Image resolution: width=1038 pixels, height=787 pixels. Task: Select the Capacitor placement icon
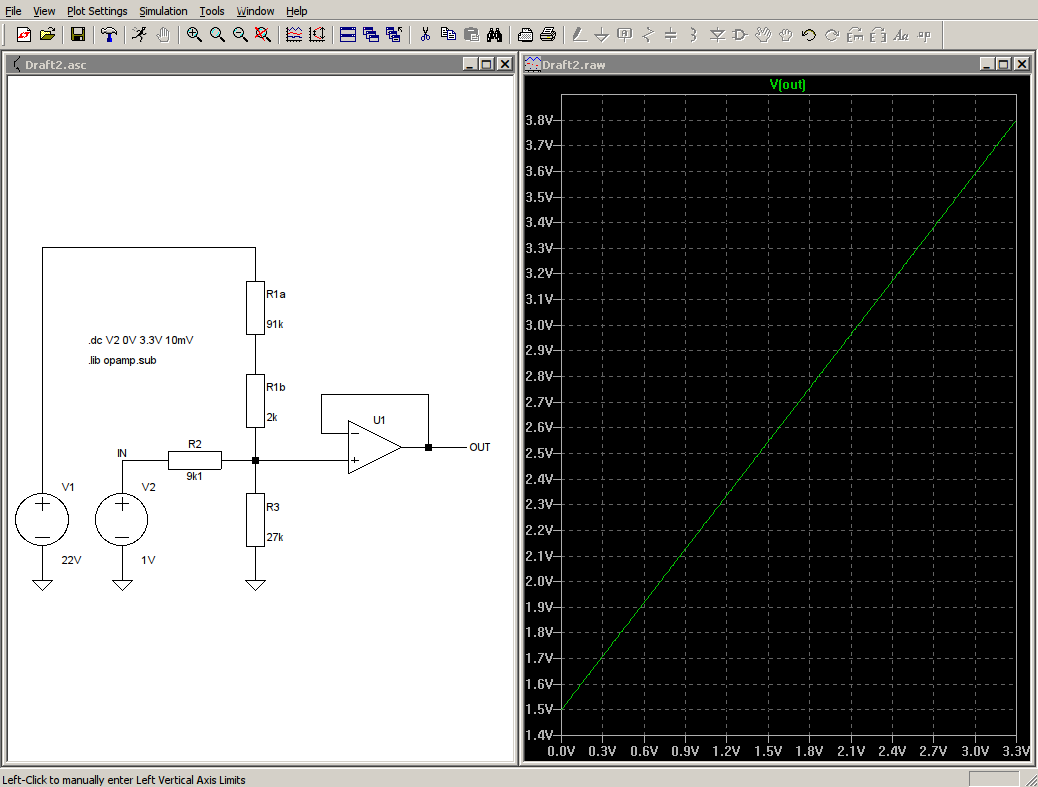pyautogui.click(x=671, y=34)
